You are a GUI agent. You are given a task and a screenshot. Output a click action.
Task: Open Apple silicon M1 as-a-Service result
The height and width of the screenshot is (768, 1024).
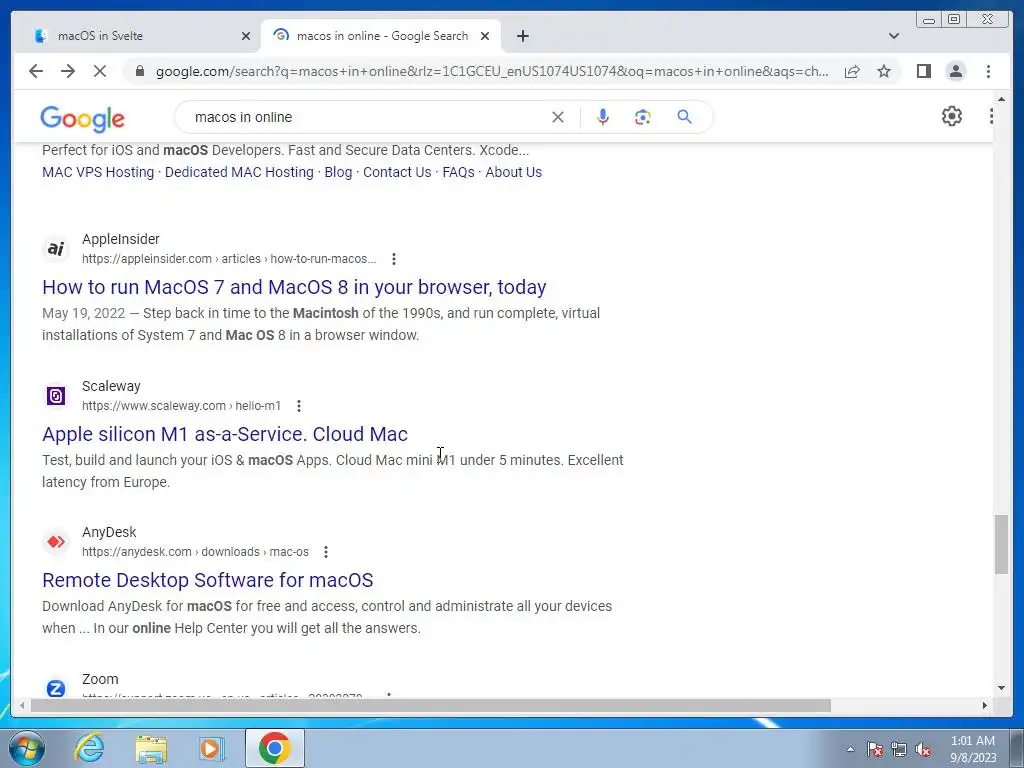[225, 434]
